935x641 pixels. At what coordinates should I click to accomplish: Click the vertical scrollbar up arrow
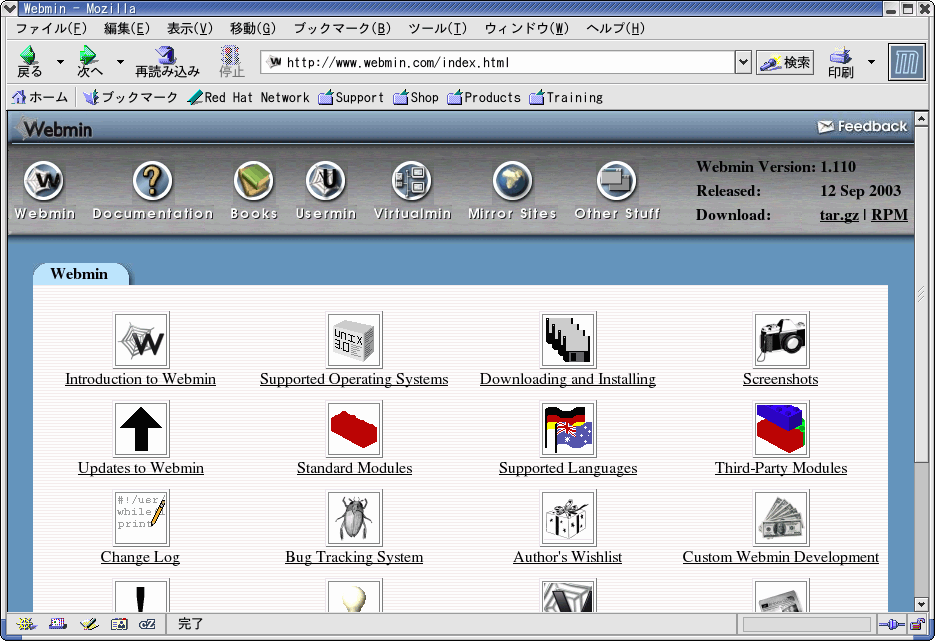(921, 119)
